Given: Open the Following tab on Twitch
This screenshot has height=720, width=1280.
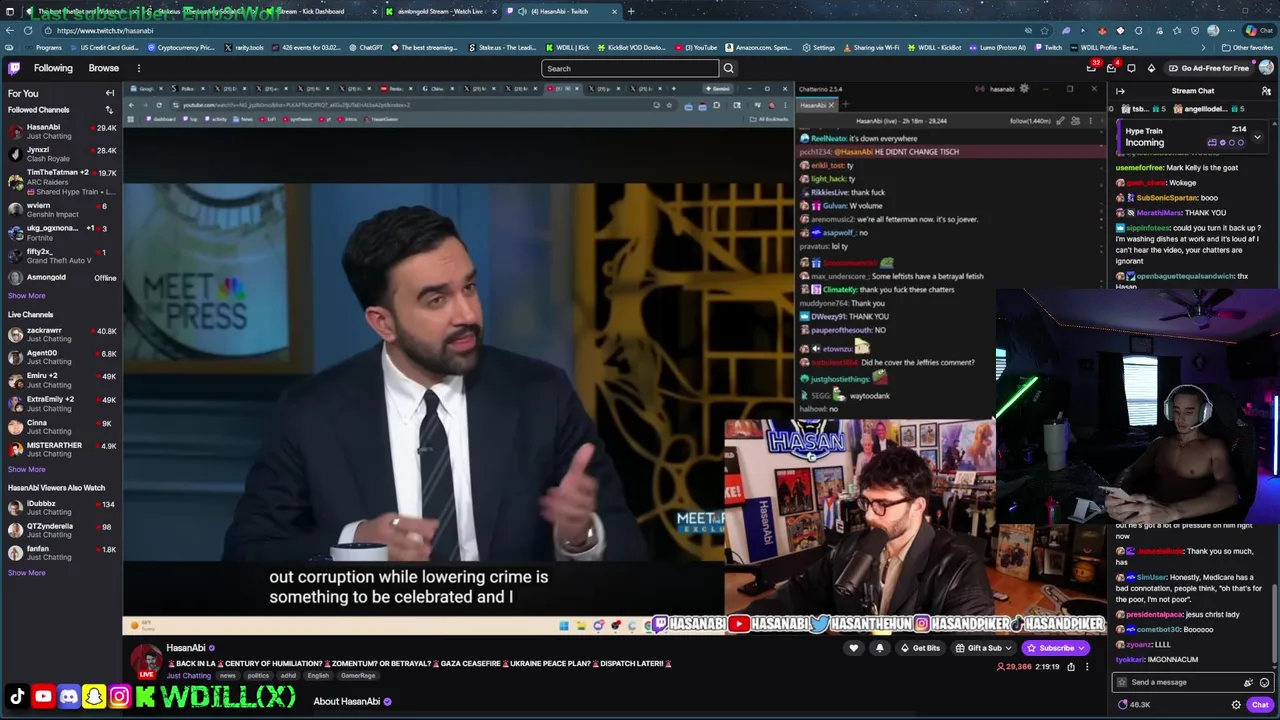Looking at the screenshot, I should [53, 68].
